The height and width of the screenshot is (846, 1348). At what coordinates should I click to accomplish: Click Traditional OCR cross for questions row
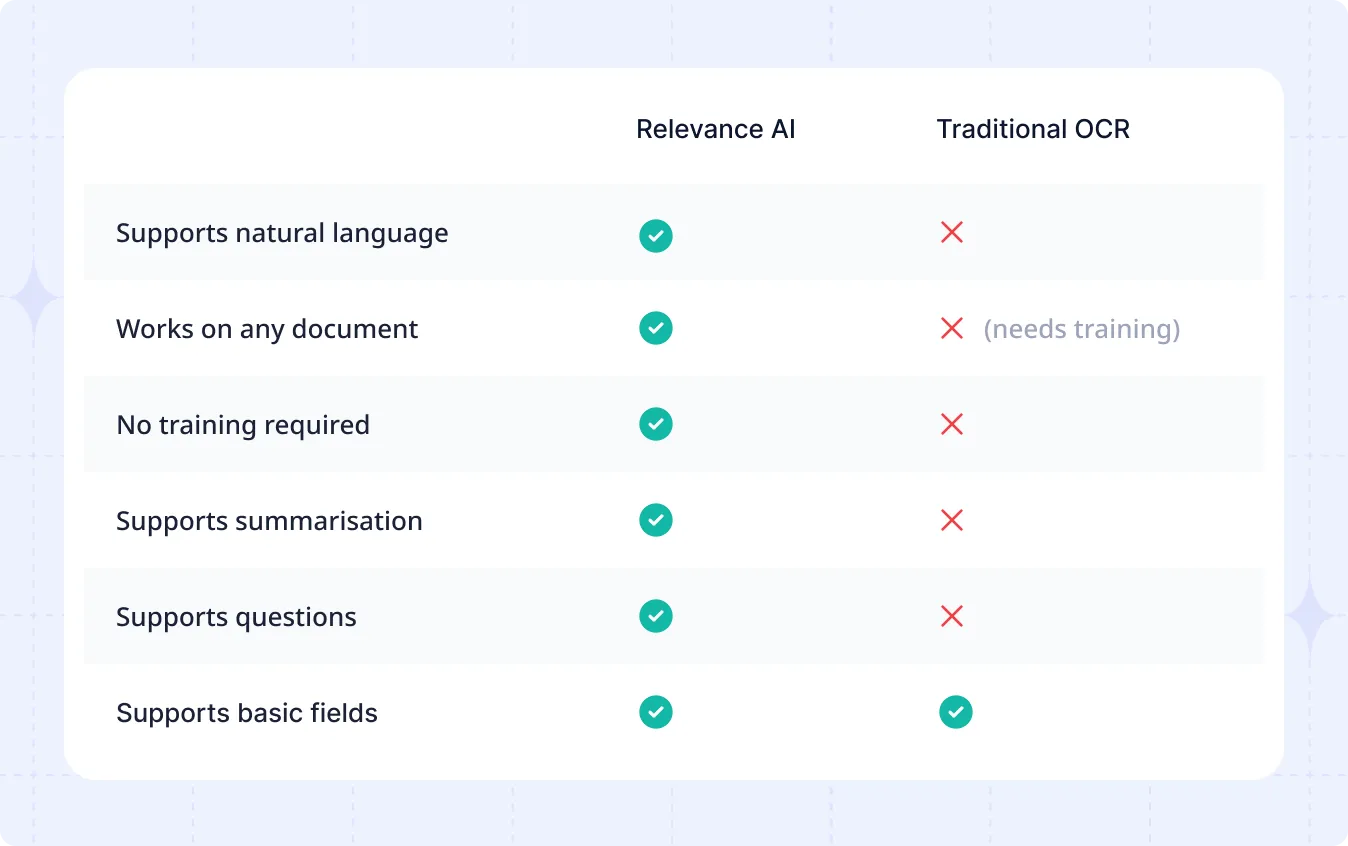952,616
